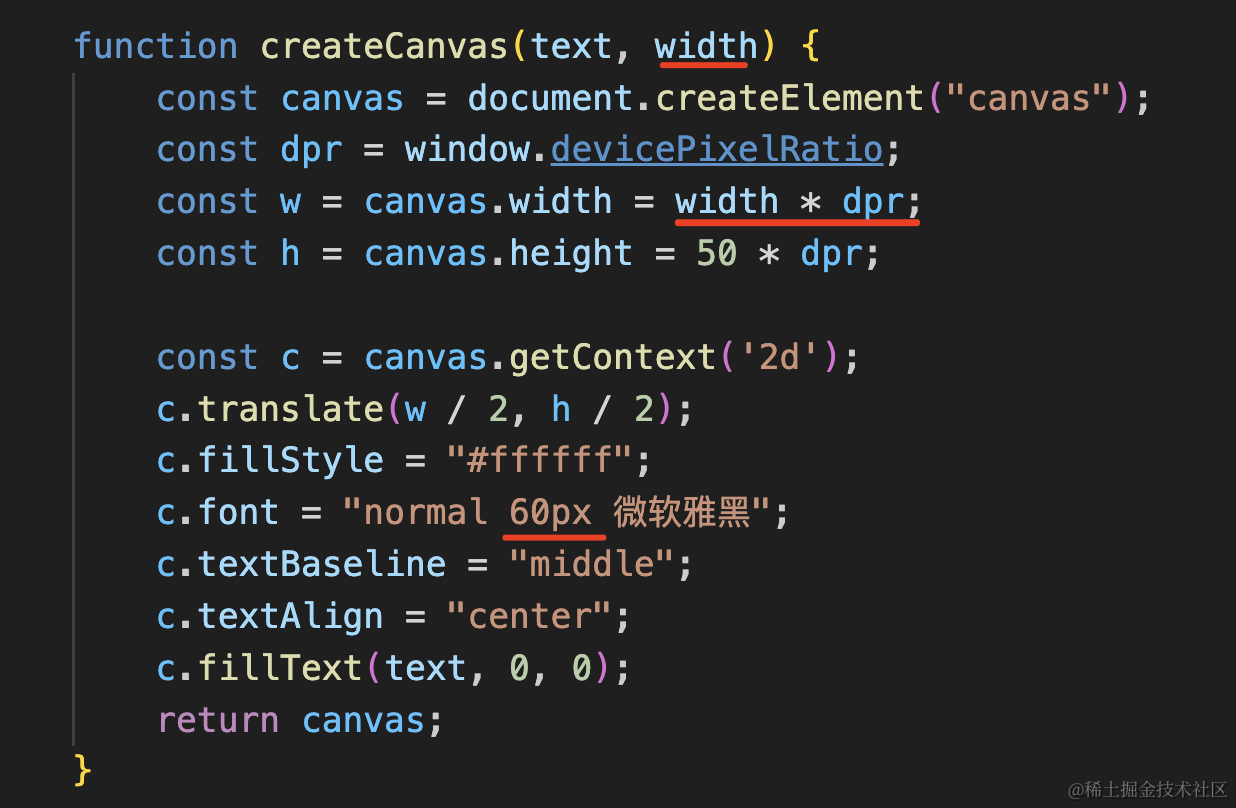Open the underlined devicePixelRatio property
This screenshot has height=808, width=1236.
pos(716,150)
